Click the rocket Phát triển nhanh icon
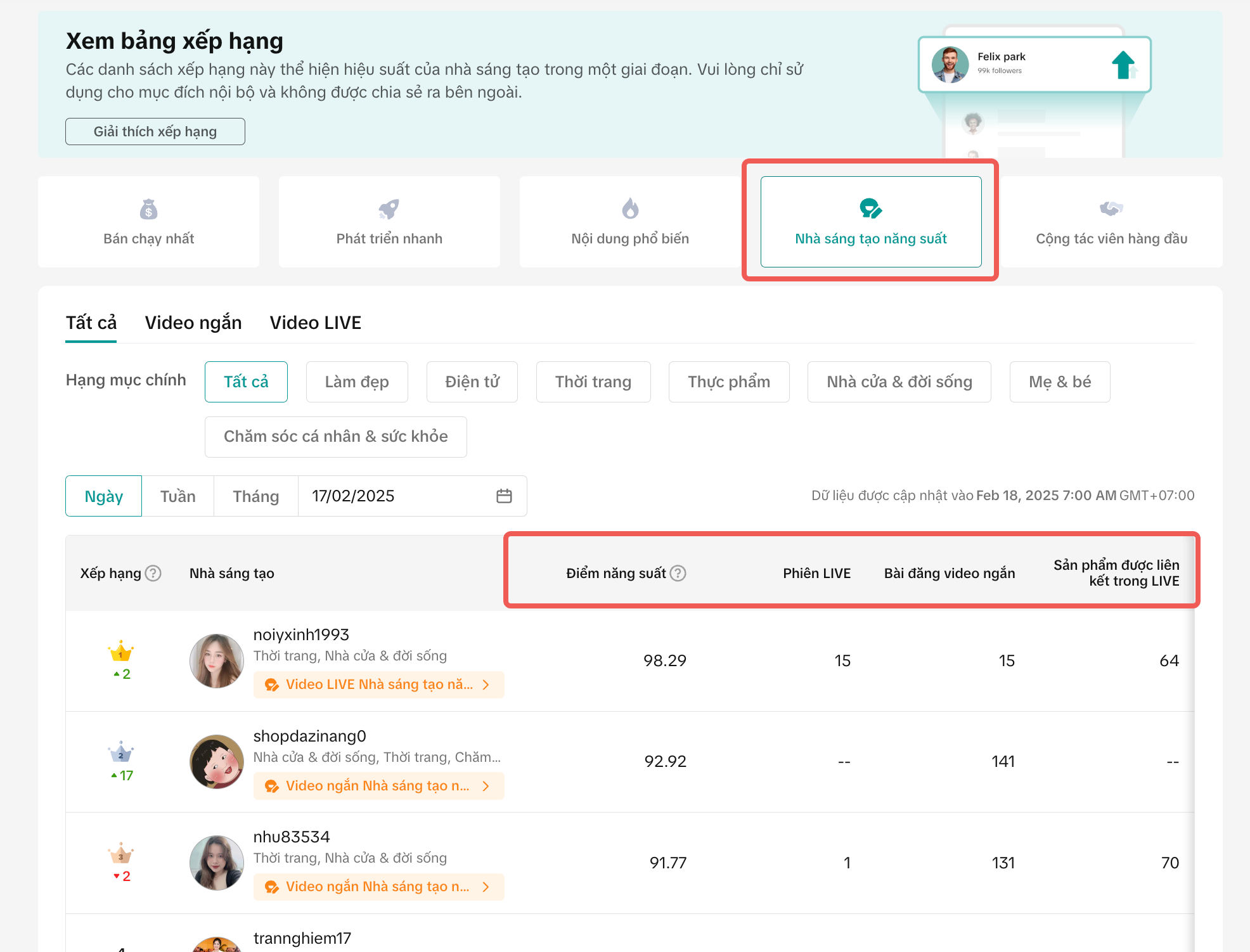1250x952 pixels. point(389,209)
